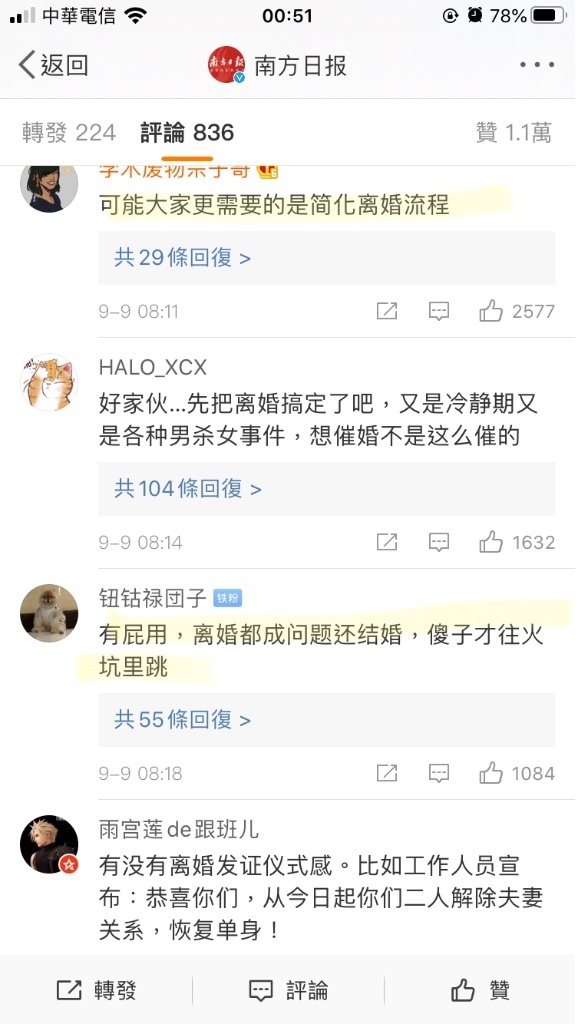Like the comment with 1084 likes
Viewport: 576px width, 1024px height.
tap(491, 773)
